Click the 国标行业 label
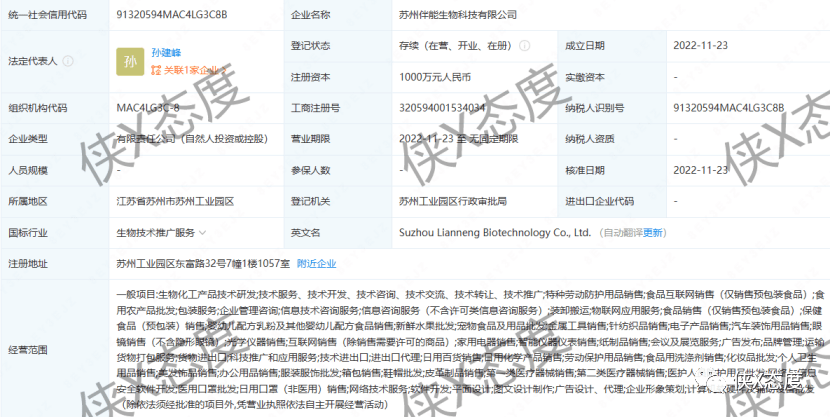This screenshot has height=417, width=830. coord(28,233)
